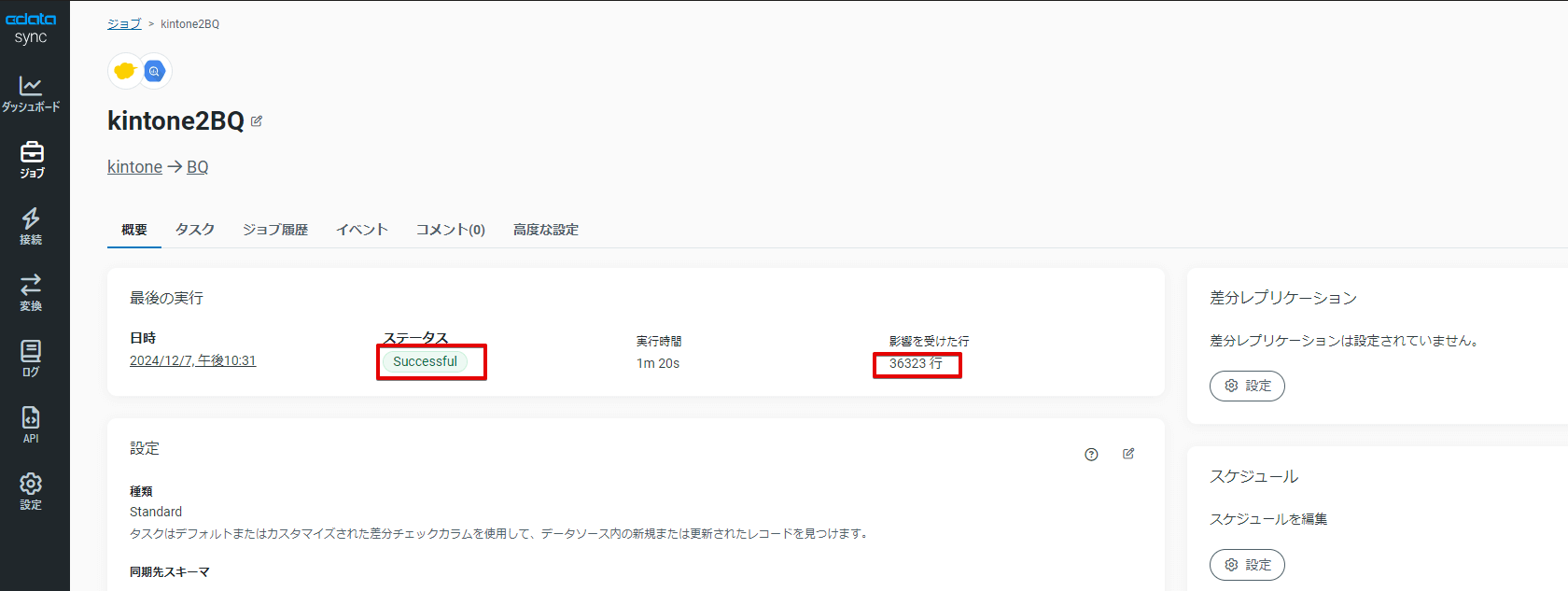Click 差分レプリケーションは設定されていません message
The height and width of the screenshot is (591, 1568).
tap(1347, 341)
